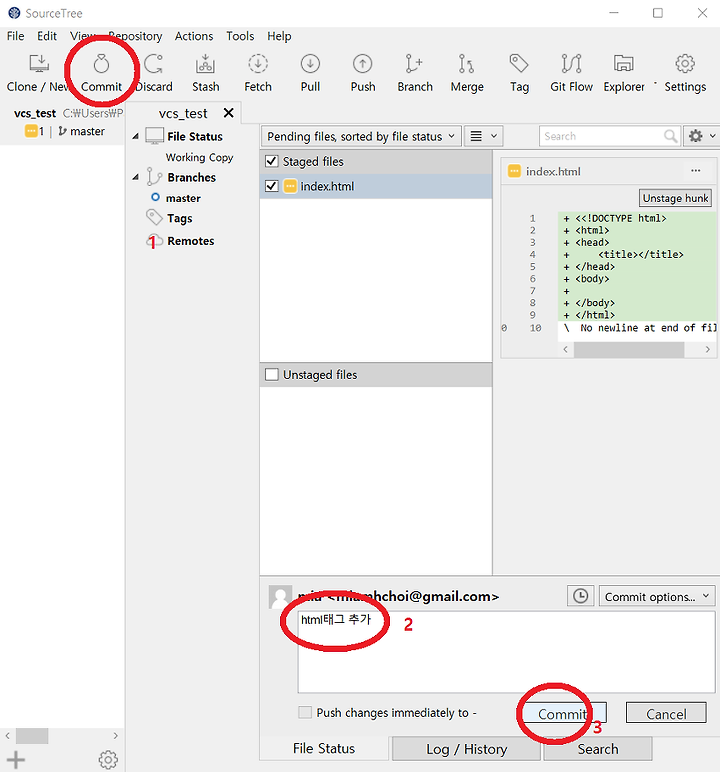Open Settings from the toolbar

(x=685, y=73)
